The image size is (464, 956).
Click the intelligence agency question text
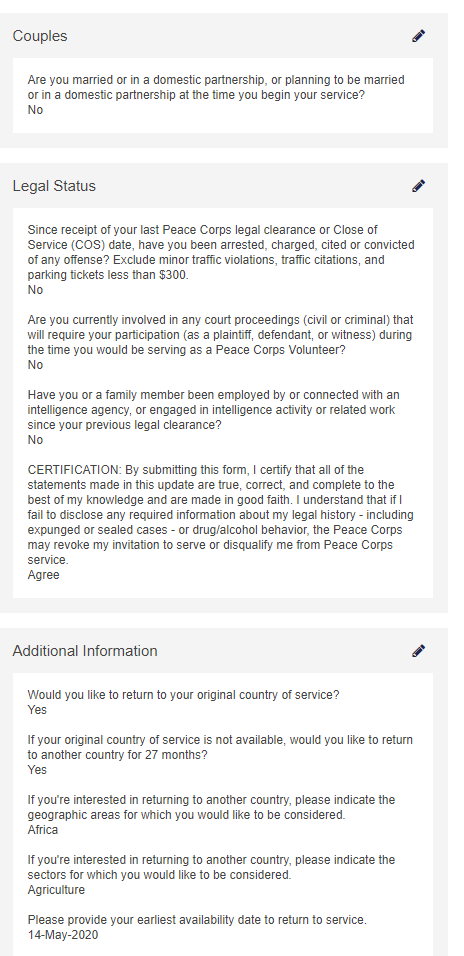point(213,410)
